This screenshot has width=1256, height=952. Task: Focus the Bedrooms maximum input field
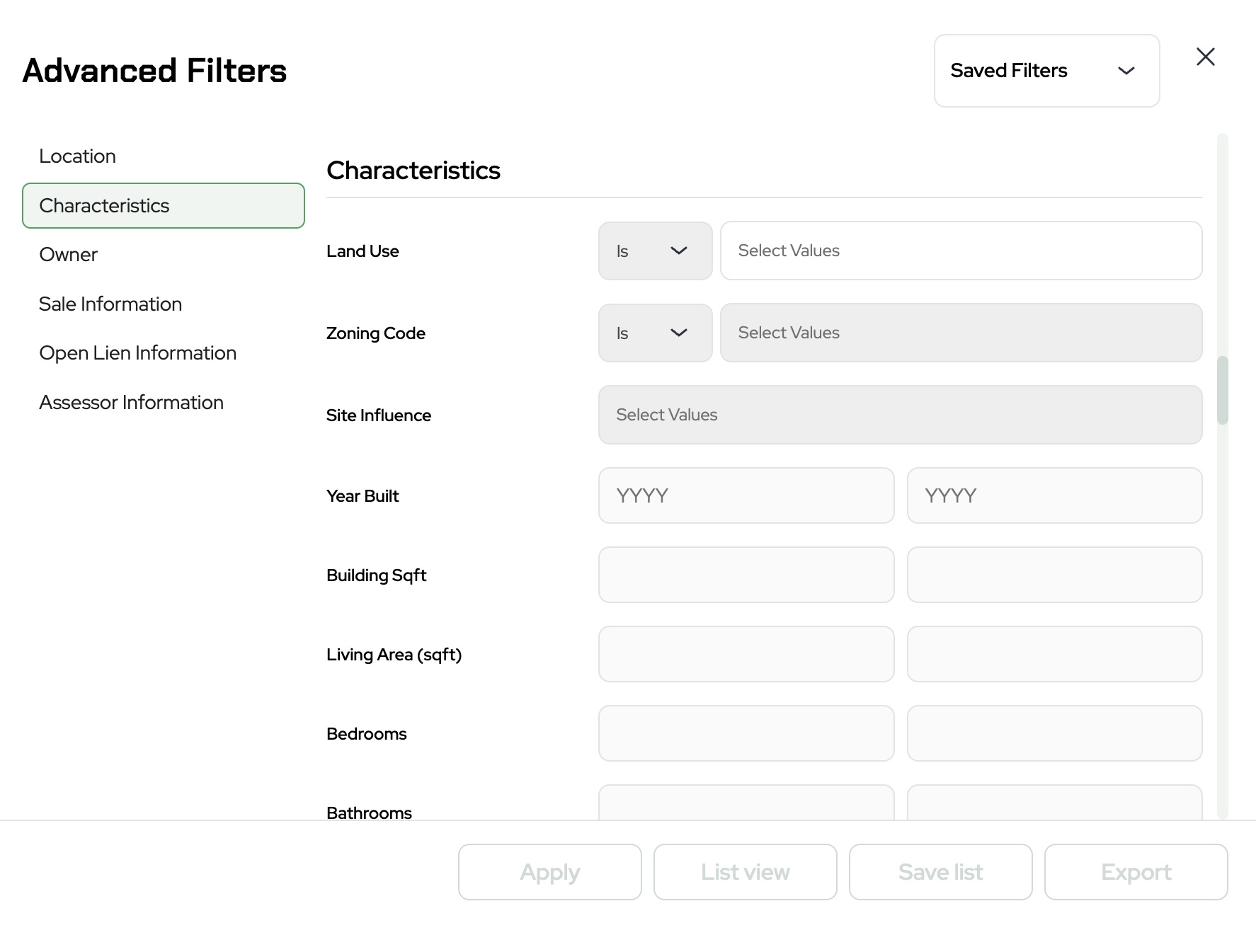(x=1054, y=733)
